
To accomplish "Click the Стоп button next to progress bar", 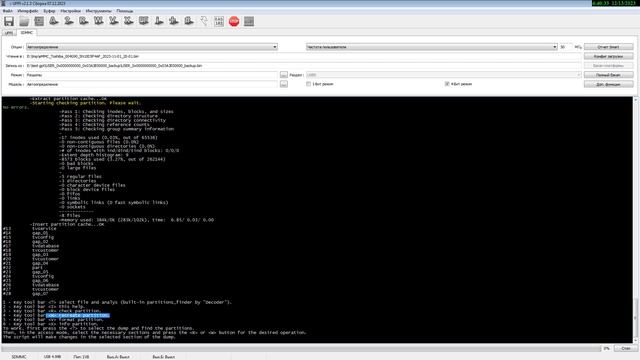I will coord(626,348).
